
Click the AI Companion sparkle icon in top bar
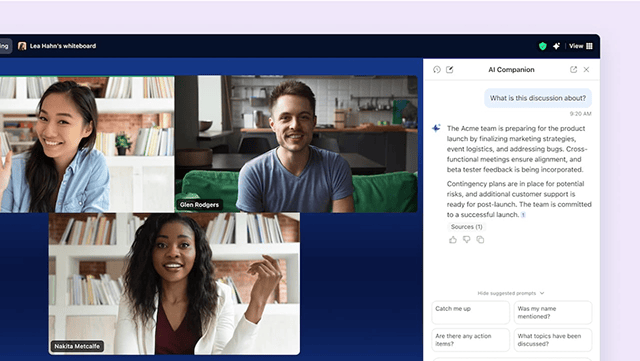point(556,46)
